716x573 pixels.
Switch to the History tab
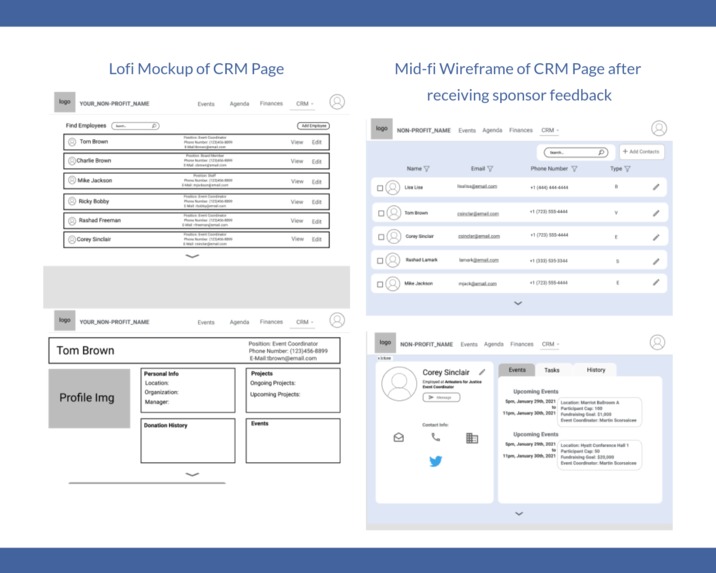click(595, 370)
